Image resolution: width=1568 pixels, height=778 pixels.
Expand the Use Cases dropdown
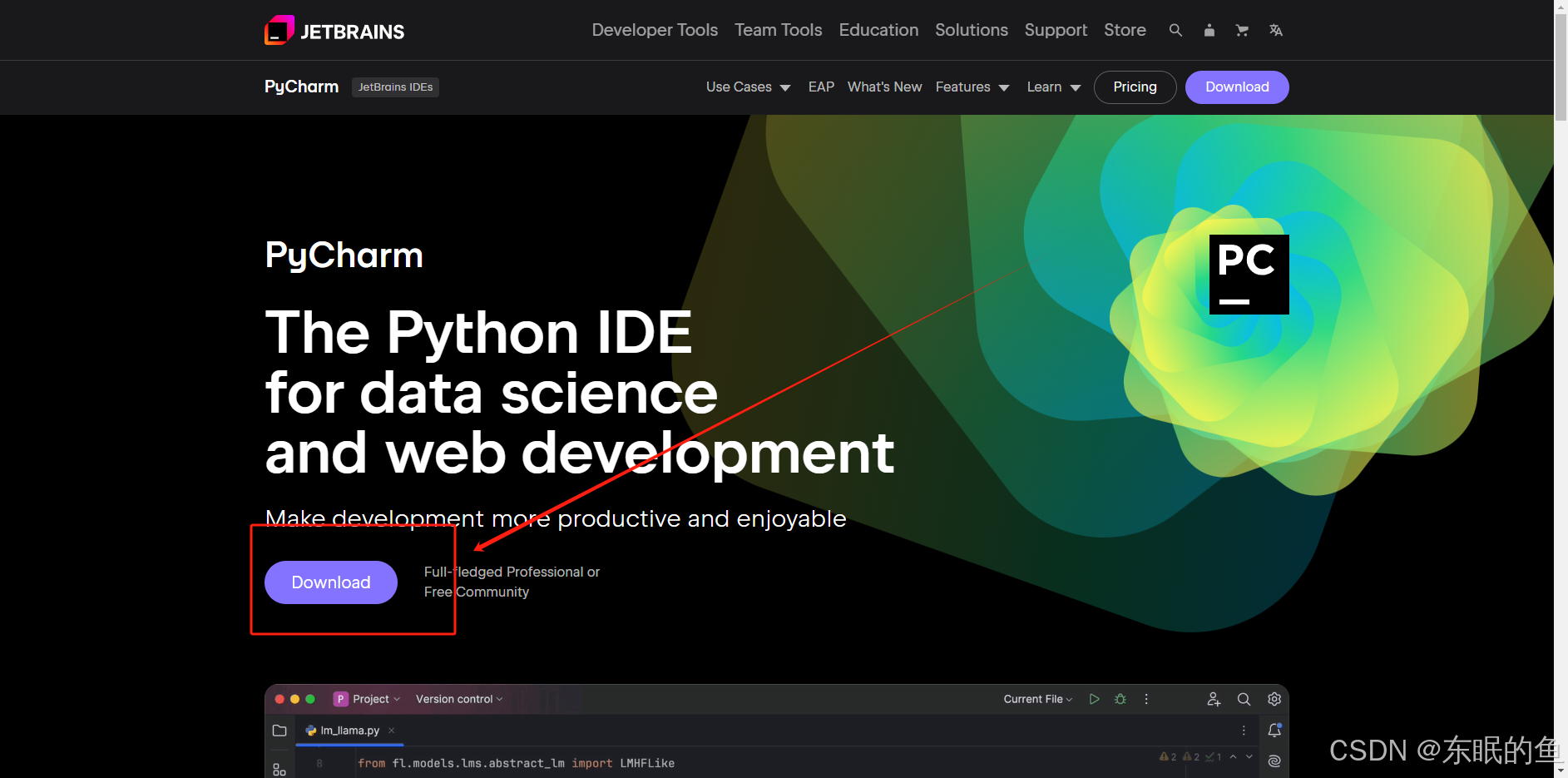(x=748, y=87)
